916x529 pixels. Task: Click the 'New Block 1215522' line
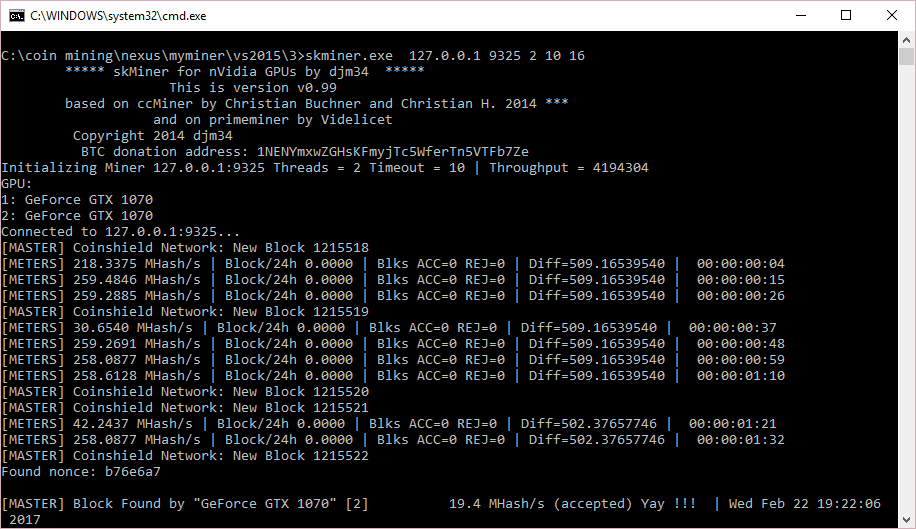185,455
